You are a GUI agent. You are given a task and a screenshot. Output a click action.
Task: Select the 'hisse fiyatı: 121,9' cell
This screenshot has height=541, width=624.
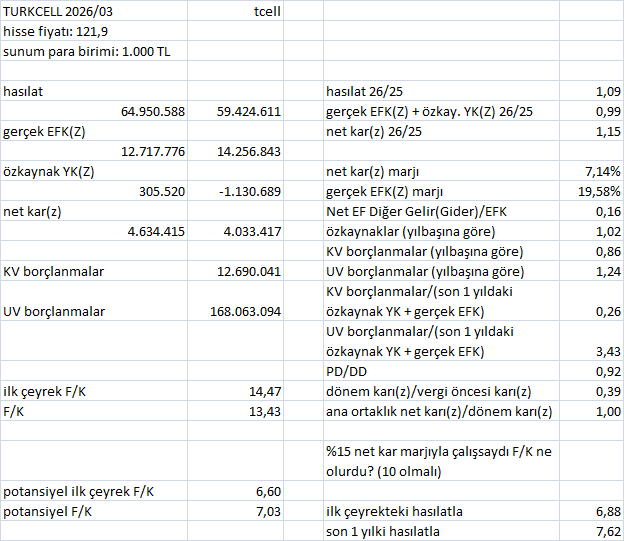94,31
